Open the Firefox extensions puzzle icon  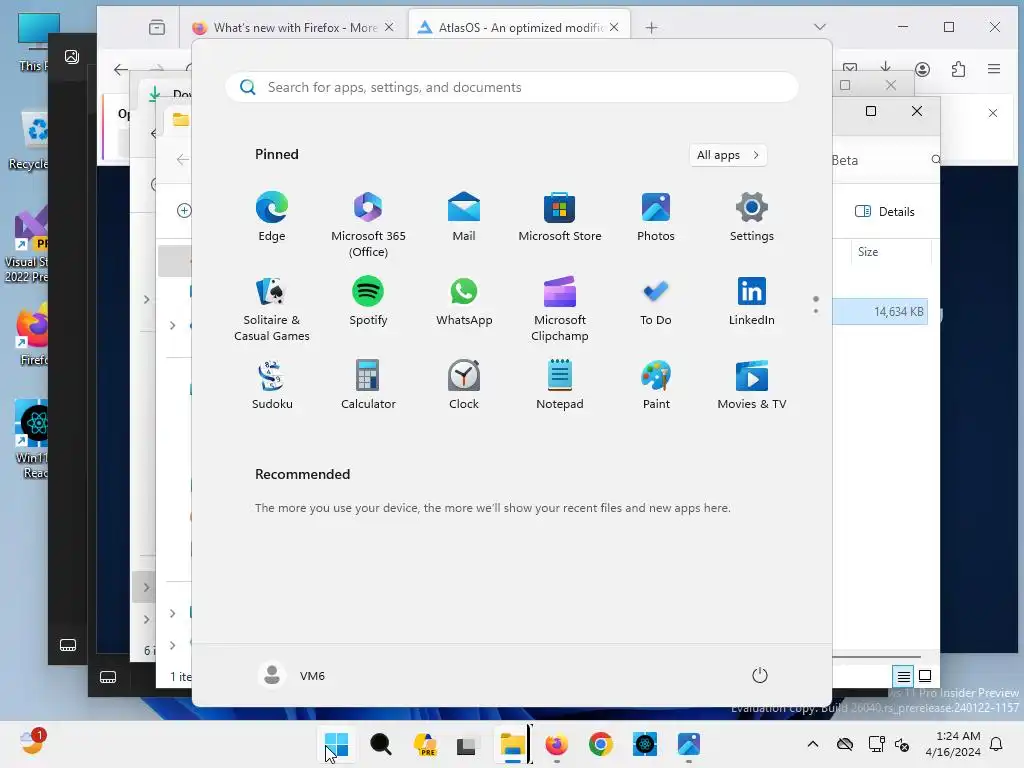(958, 69)
